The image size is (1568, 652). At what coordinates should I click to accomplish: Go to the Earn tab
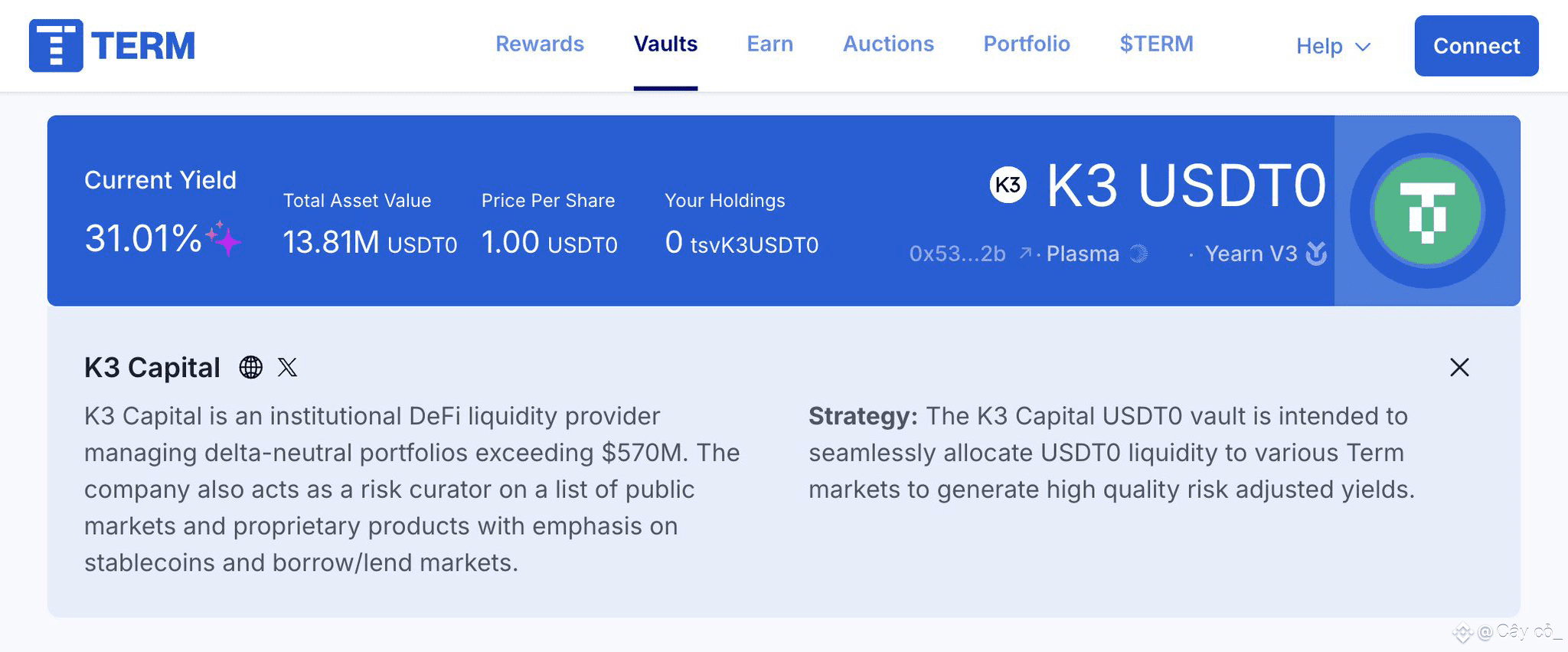point(769,44)
